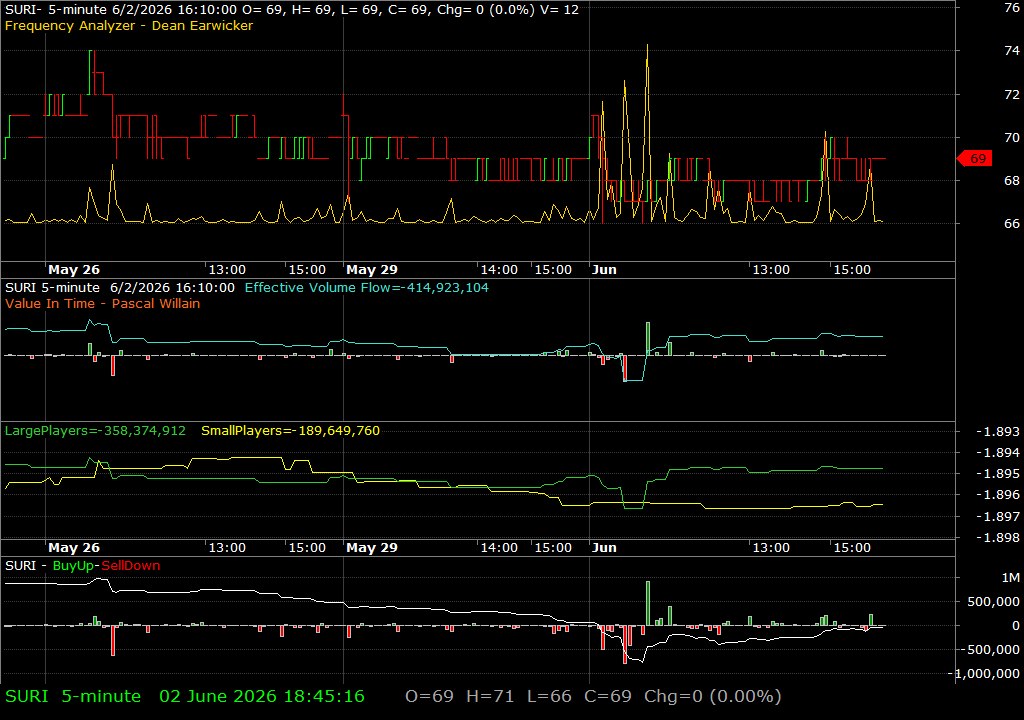Click the SURI 5-minute status bar label
This screenshot has height=720, width=1024.
click(73, 696)
